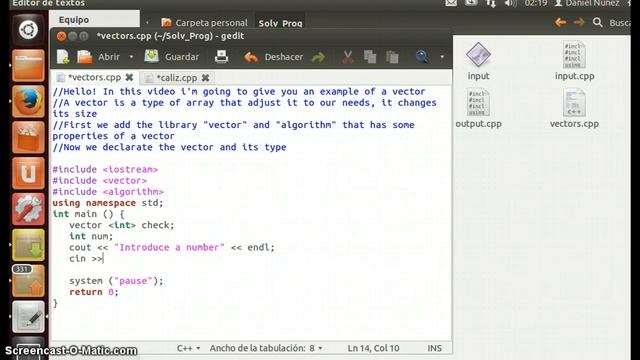This screenshot has height=360, width=640.
Task: Open the mail indicator in top panel
Action: click(x=451, y=3)
